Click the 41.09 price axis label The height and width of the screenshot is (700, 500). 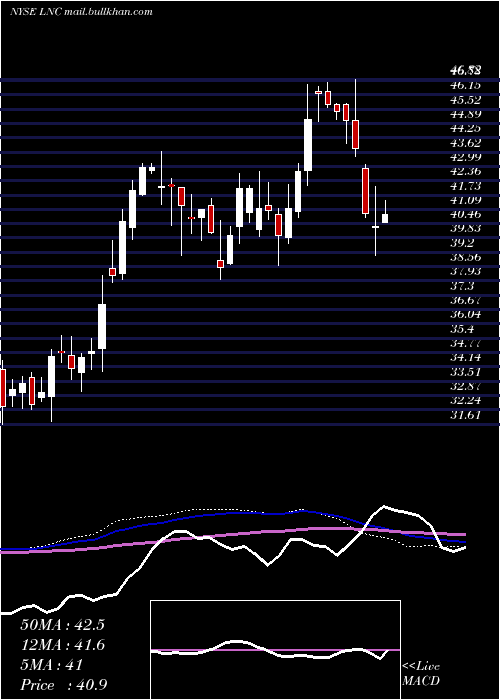(x=465, y=200)
